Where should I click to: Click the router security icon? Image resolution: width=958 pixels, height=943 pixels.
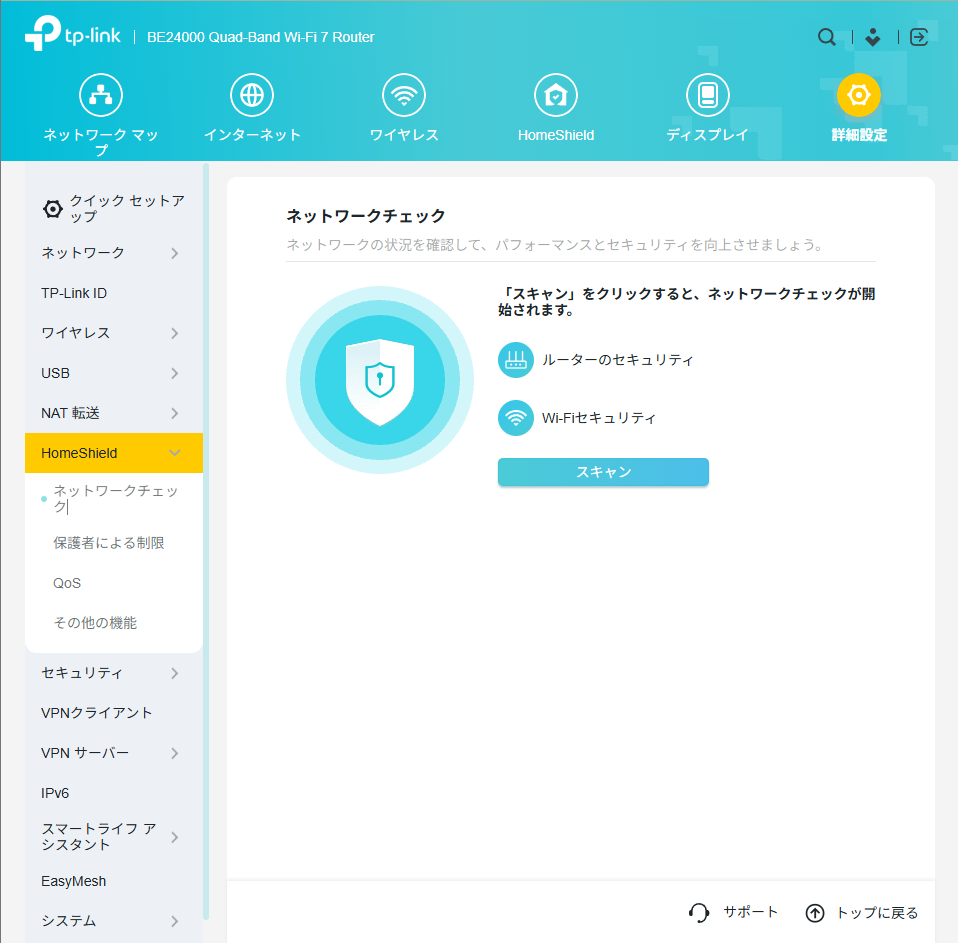tap(516, 360)
